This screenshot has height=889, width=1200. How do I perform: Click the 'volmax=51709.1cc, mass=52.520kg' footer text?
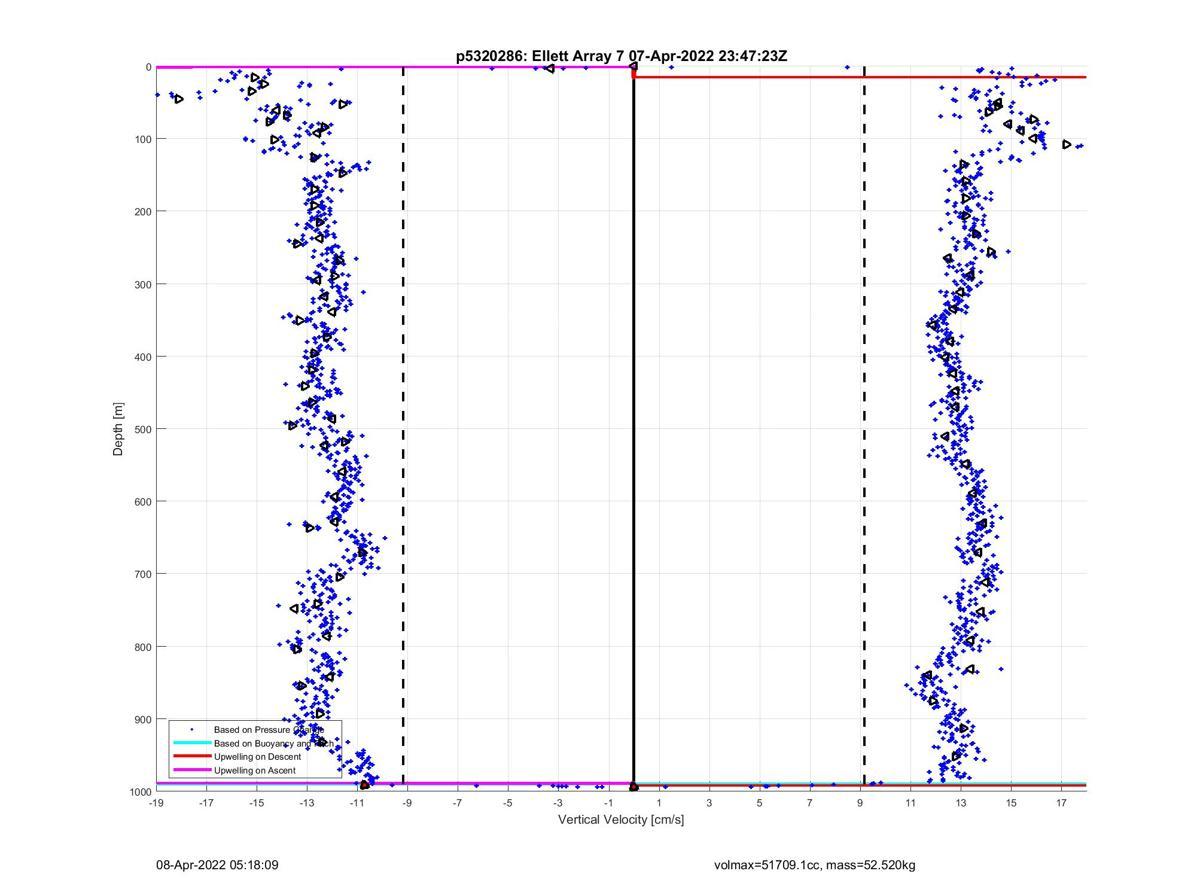pyautogui.click(x=815, y=864)
